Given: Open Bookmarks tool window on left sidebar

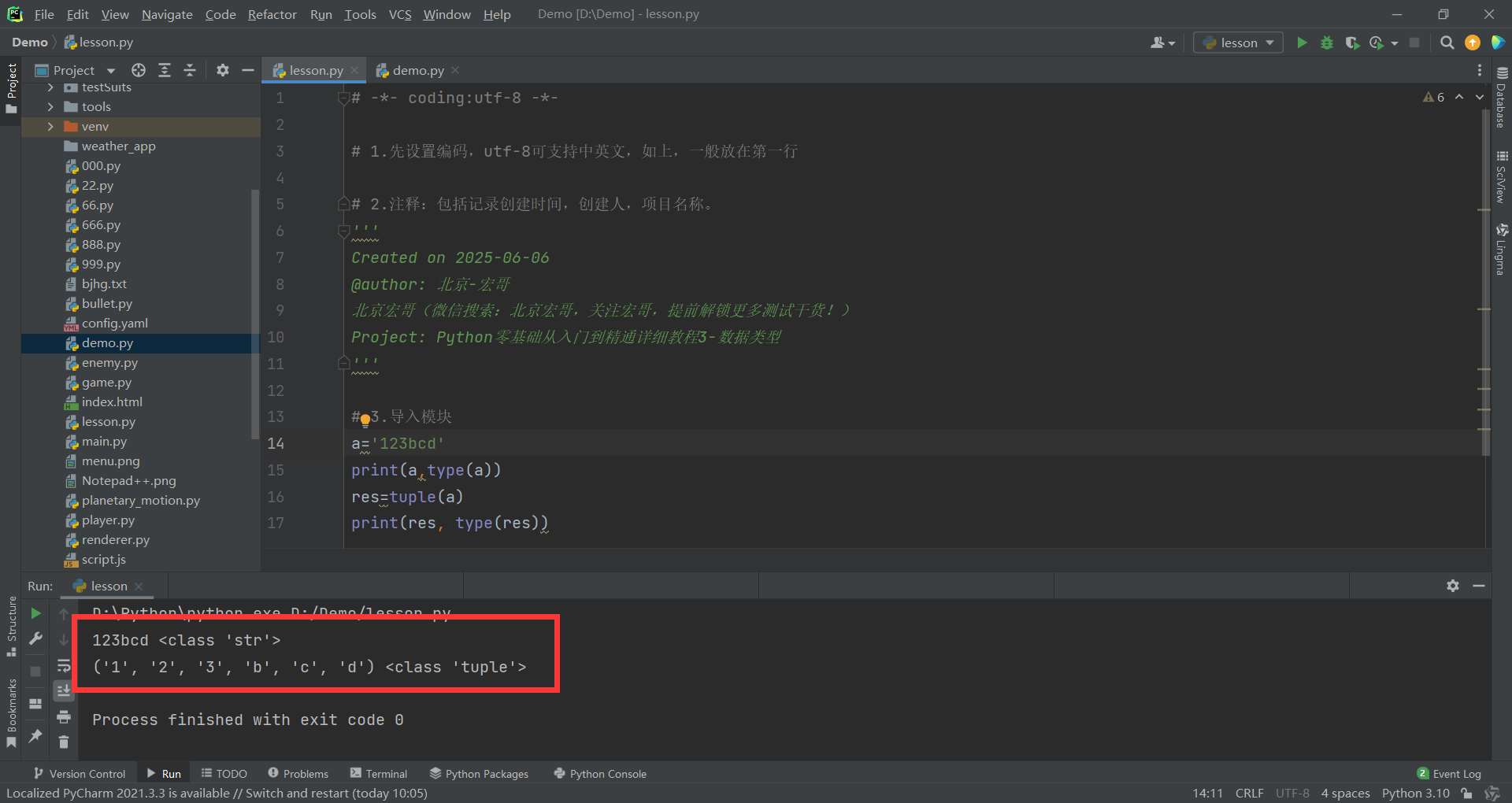Looking at the screenshot, I should 11,713.
